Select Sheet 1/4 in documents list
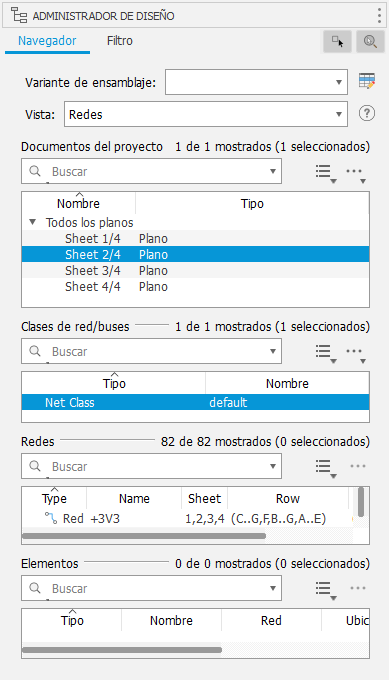The height and width of the screenshot is (680, 389). 196,239
